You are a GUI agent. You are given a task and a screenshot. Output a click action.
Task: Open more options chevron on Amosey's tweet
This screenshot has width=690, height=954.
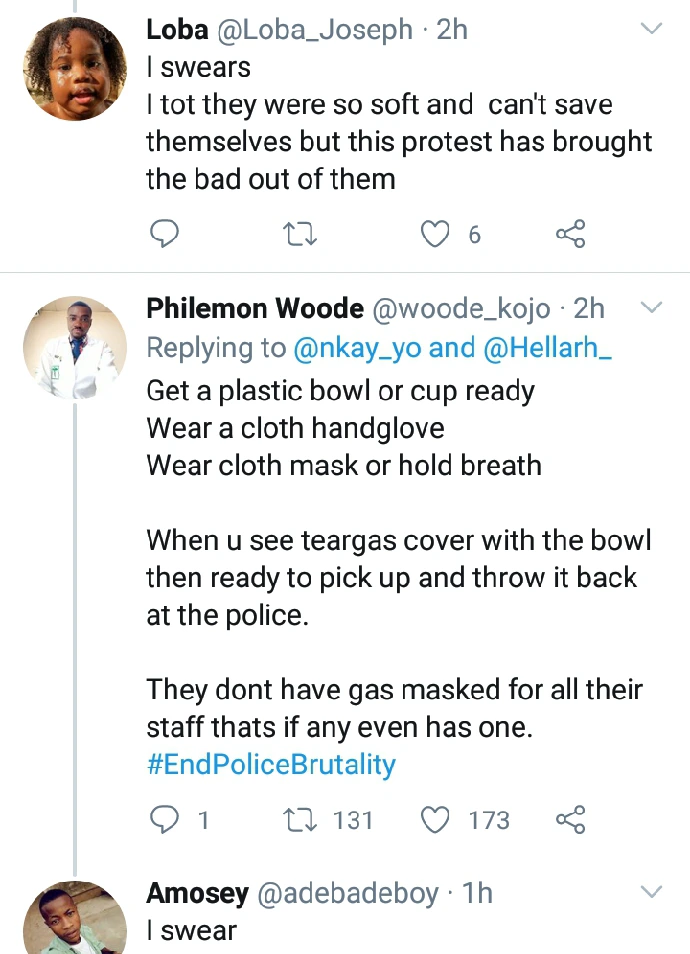[x=651, y=891]
